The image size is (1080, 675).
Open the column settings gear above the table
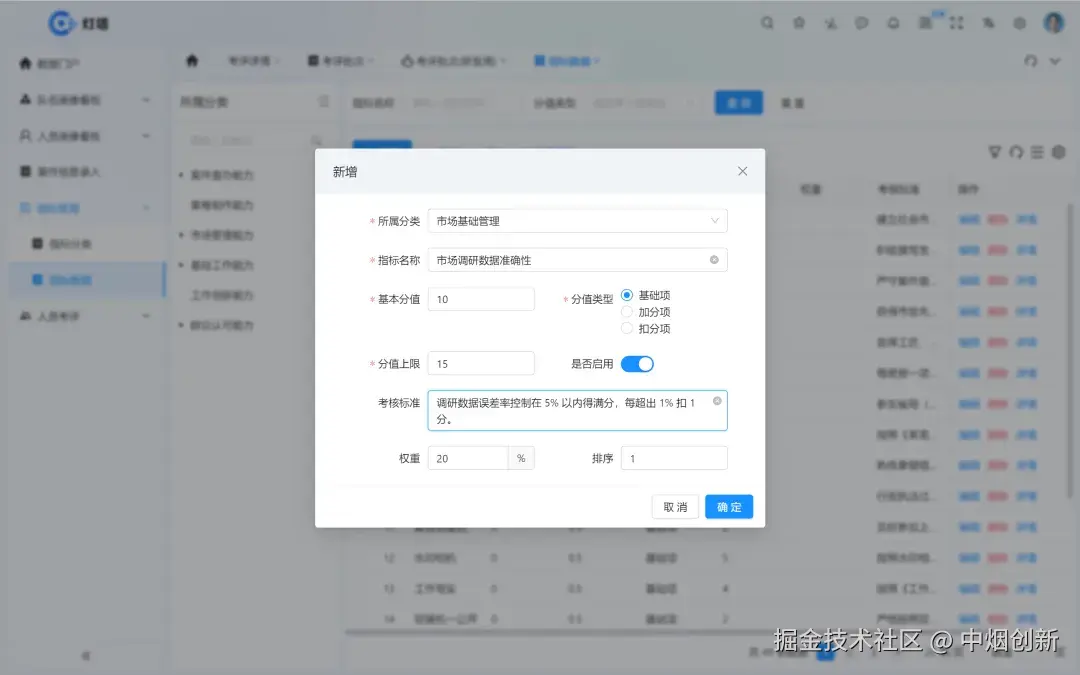click(1059, 152)
